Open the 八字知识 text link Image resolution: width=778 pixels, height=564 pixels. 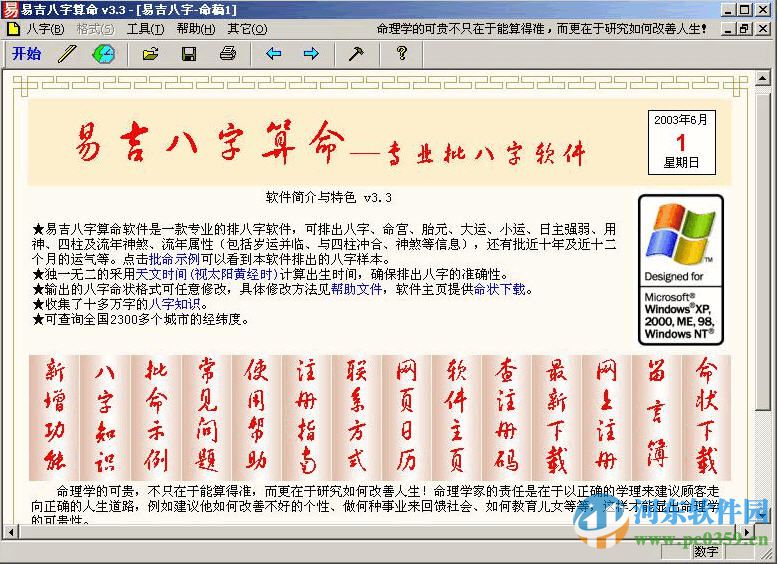pyautogui.click(x=175, y=304)
